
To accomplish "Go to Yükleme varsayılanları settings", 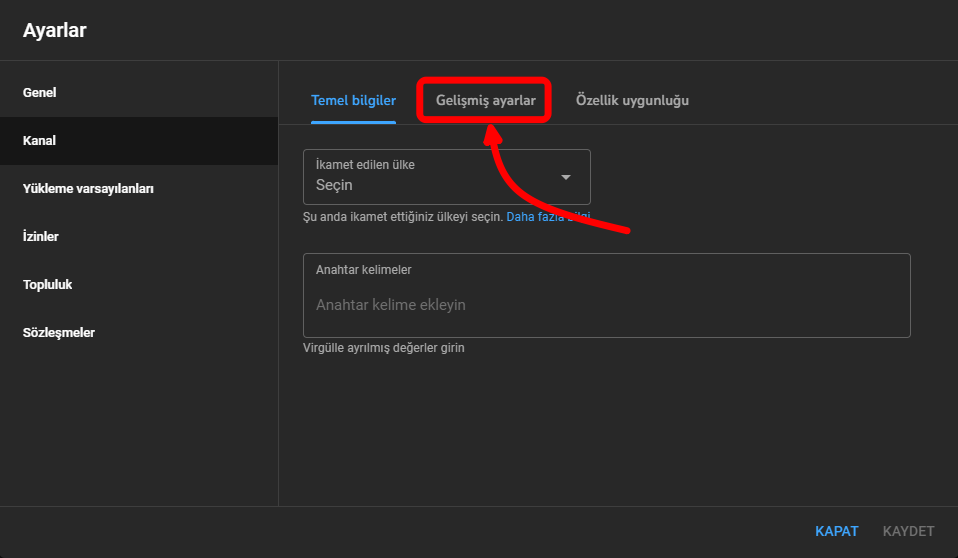I will point(88,189).
